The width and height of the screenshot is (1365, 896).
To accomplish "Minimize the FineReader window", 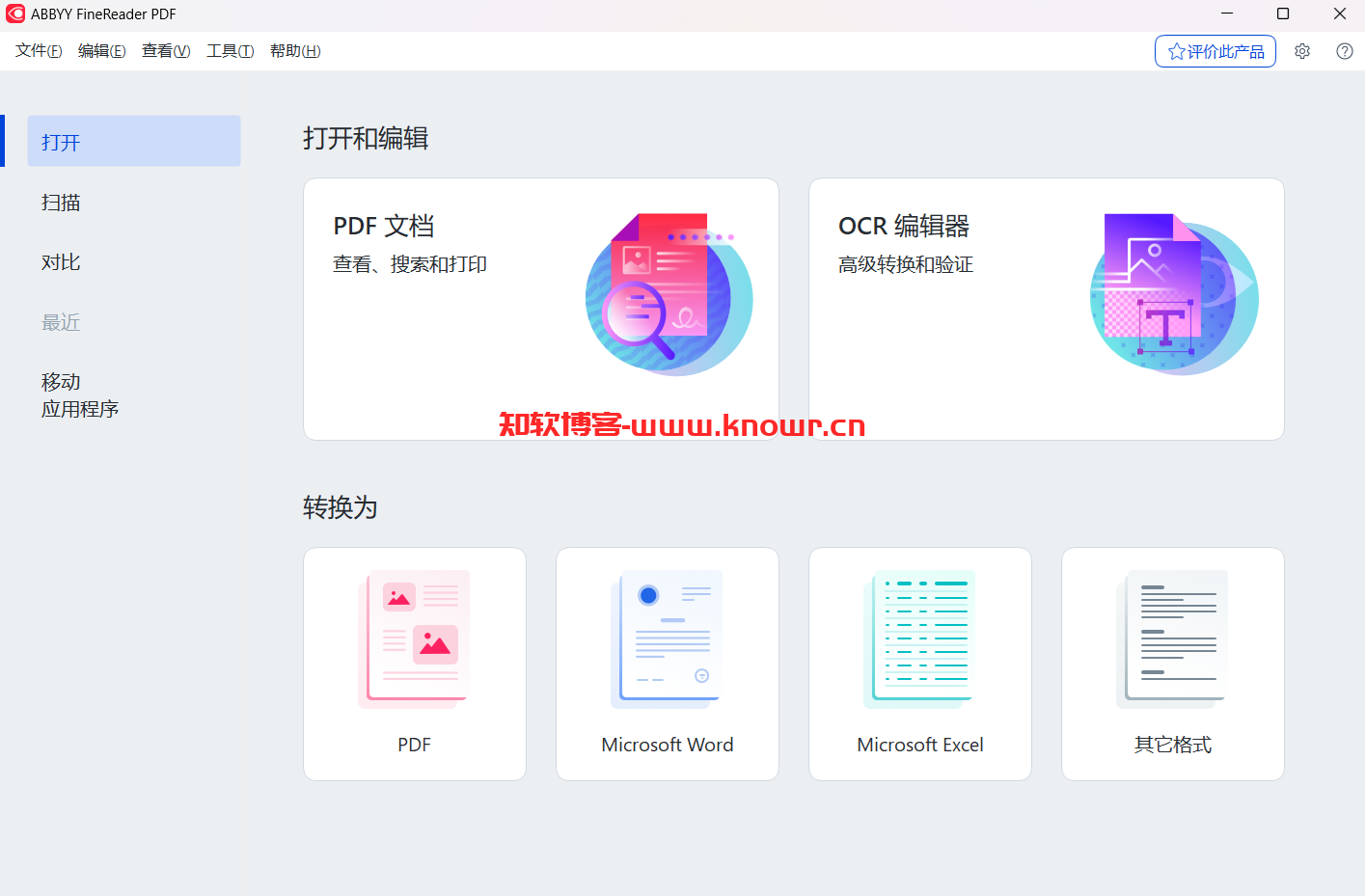I will [1227, 14].
